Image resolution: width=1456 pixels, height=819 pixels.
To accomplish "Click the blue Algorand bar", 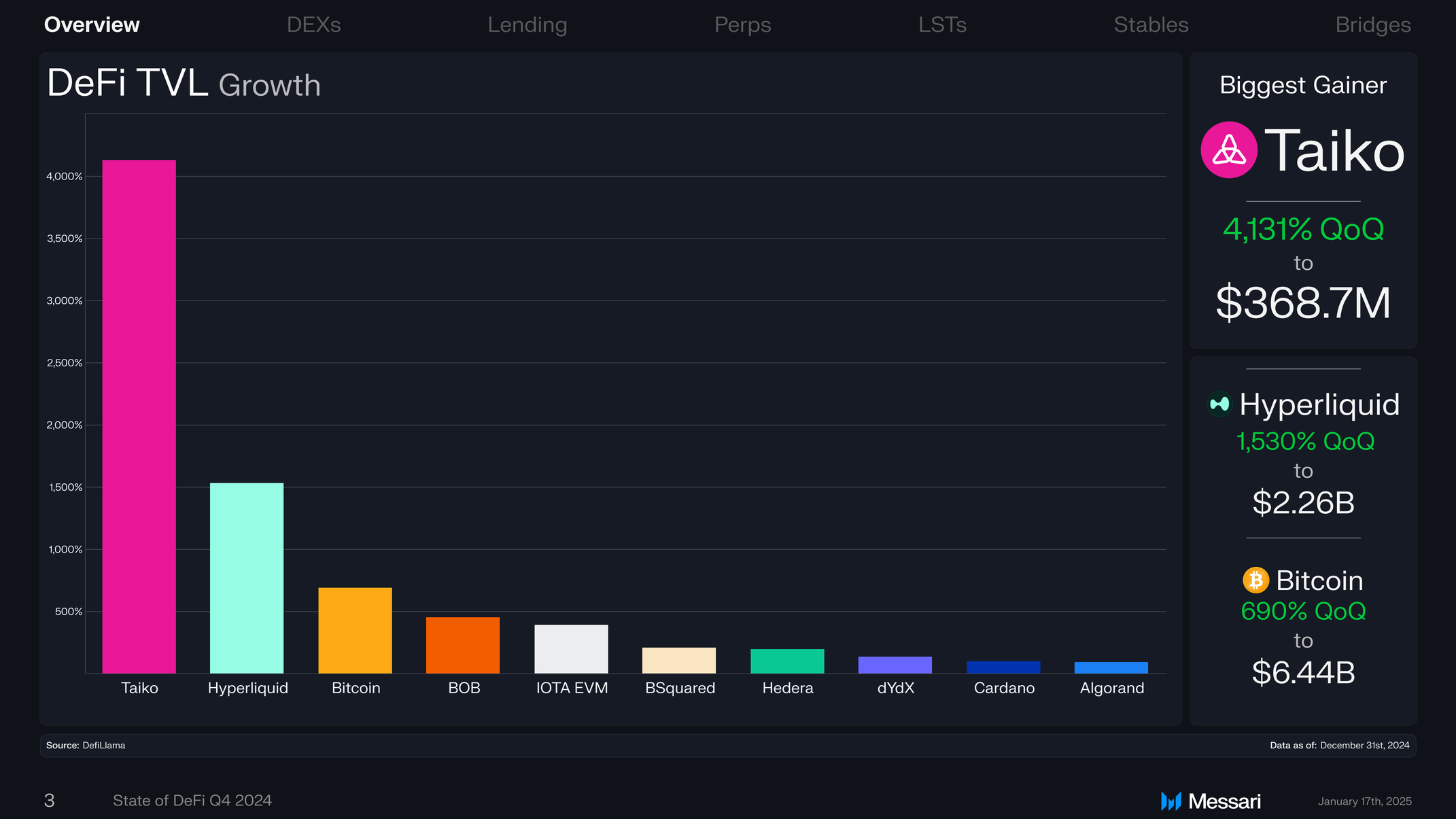I will (1111, 668).
